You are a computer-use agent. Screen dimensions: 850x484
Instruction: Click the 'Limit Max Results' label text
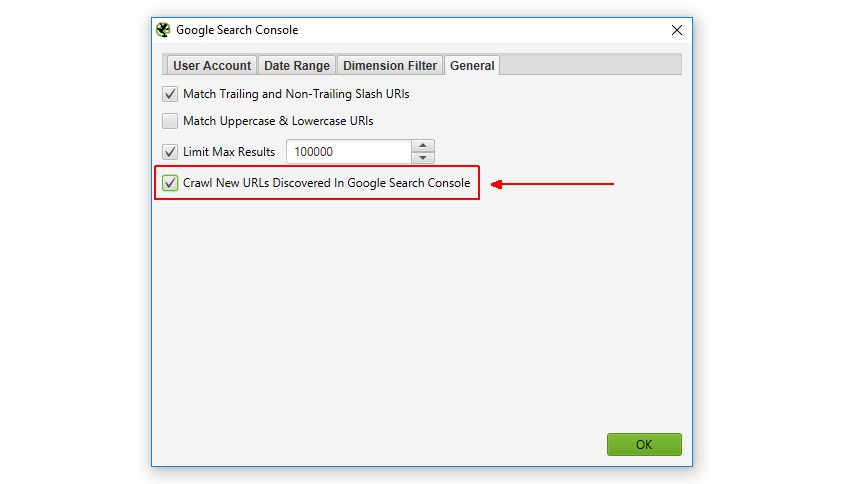point(229,152)
